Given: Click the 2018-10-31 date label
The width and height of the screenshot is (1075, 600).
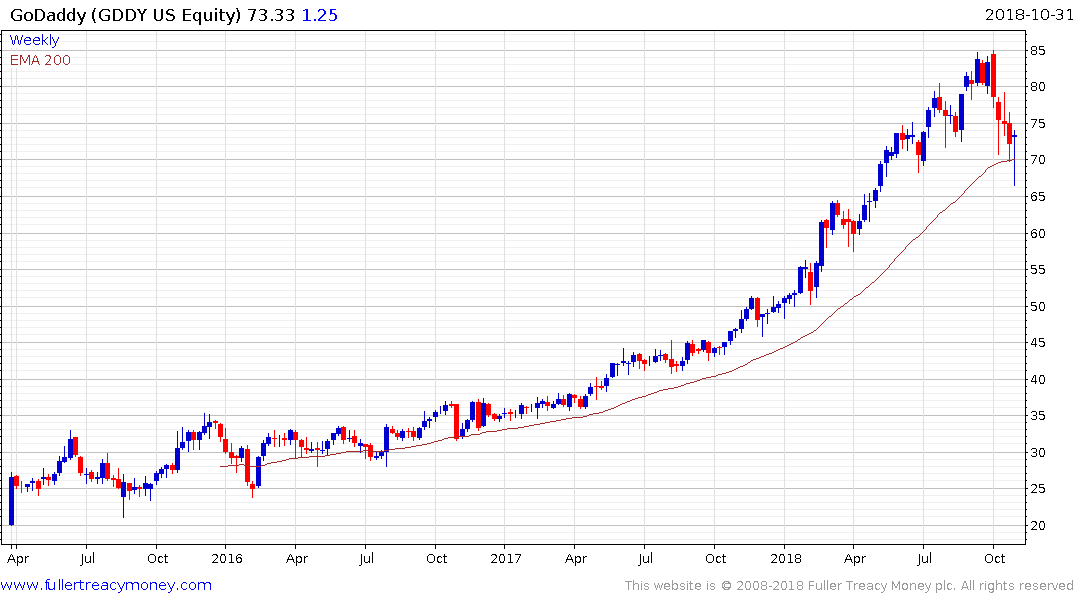Looking at the screenshot, I should click(x=1028, y=14).
